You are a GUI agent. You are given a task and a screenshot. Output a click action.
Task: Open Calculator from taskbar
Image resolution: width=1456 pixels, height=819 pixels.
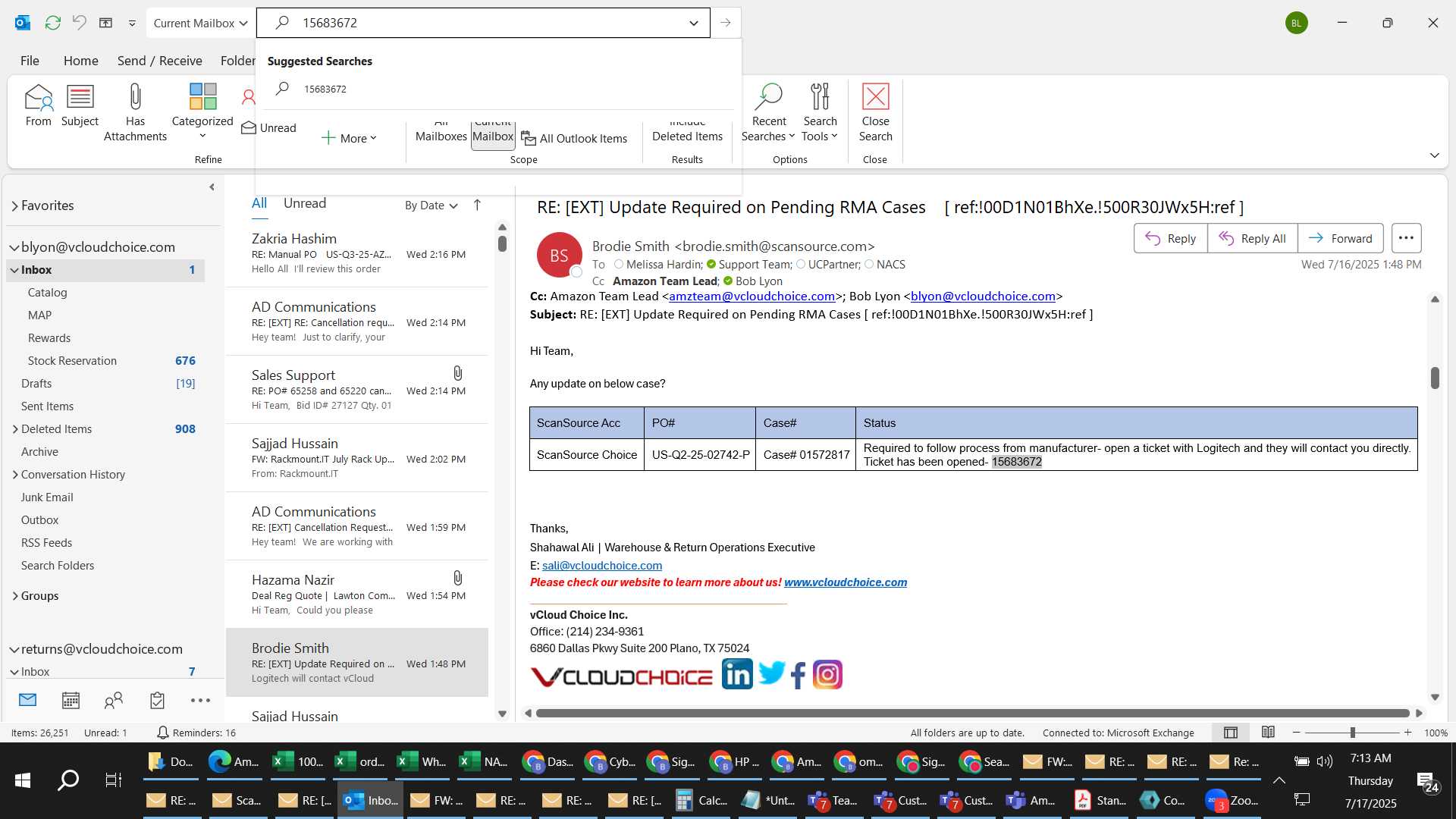tap(701, 800)
